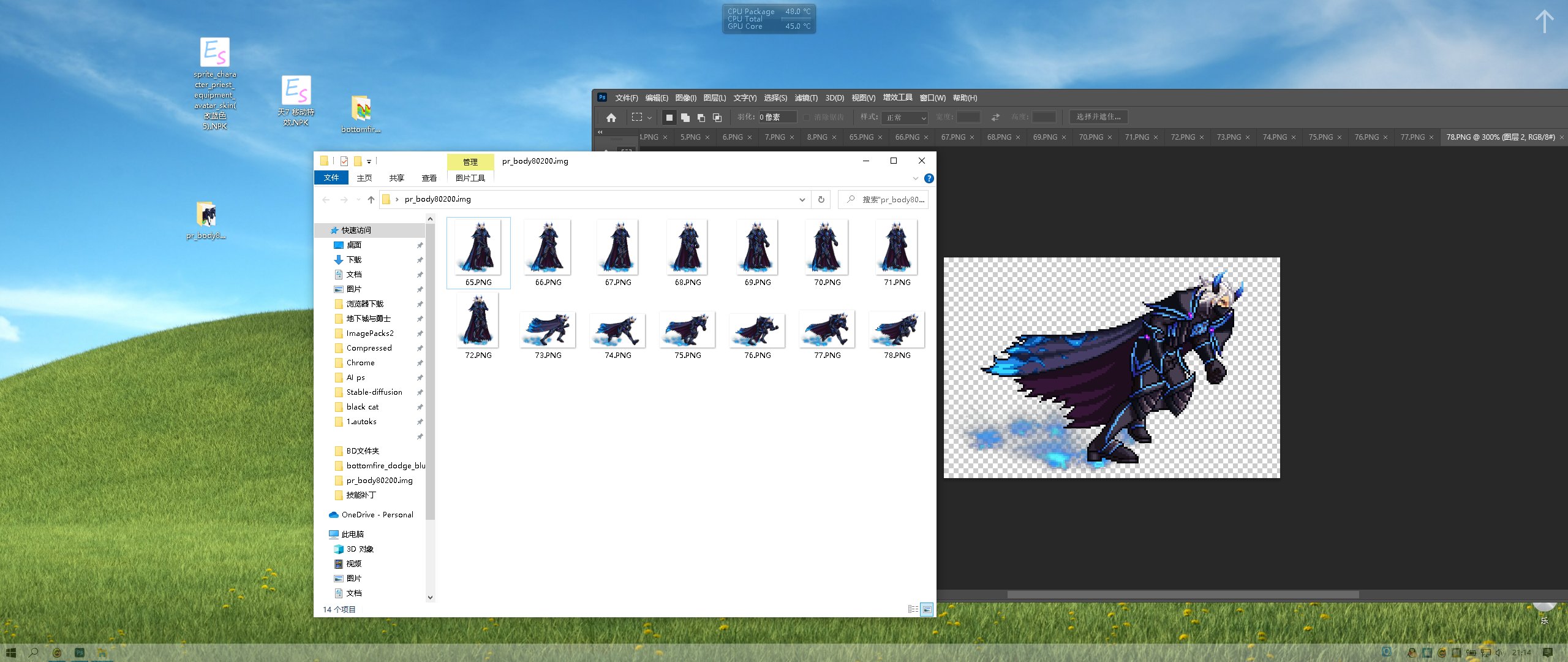Click the 管理 contextual tab header
The image size is (1568, 662).
click(x=470, y=162)
